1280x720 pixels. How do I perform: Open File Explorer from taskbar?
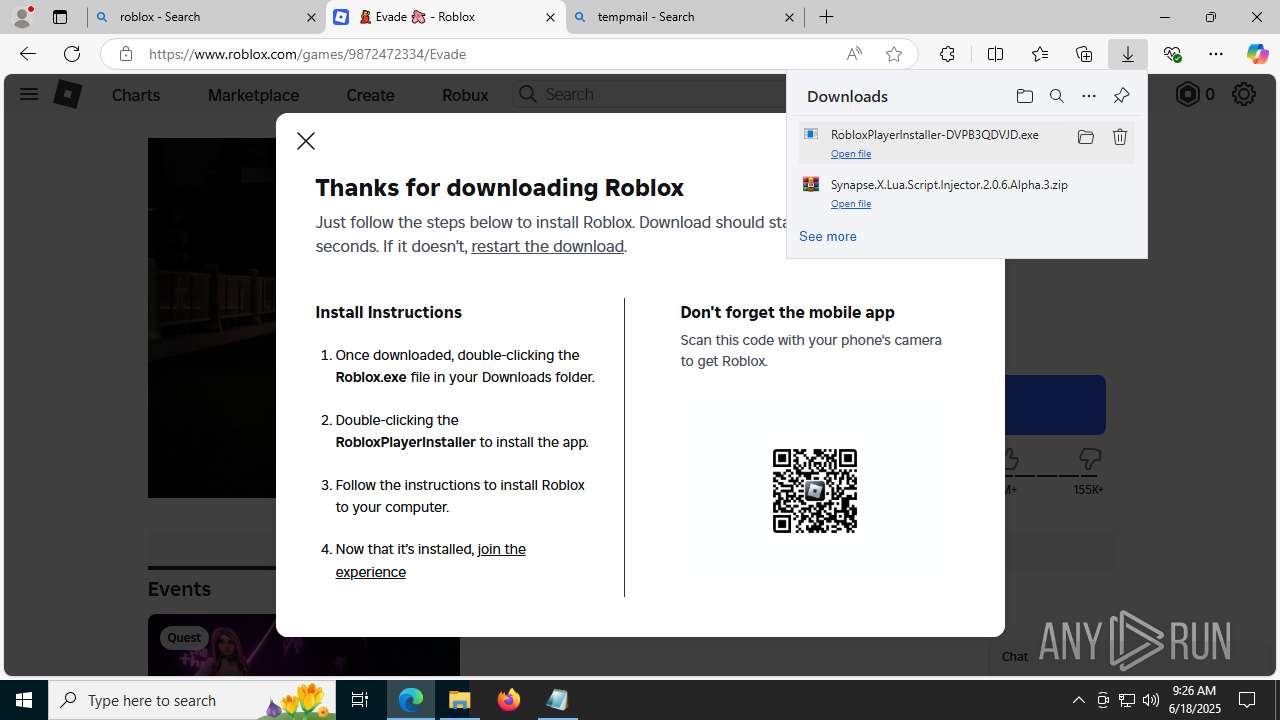(460, 700)
